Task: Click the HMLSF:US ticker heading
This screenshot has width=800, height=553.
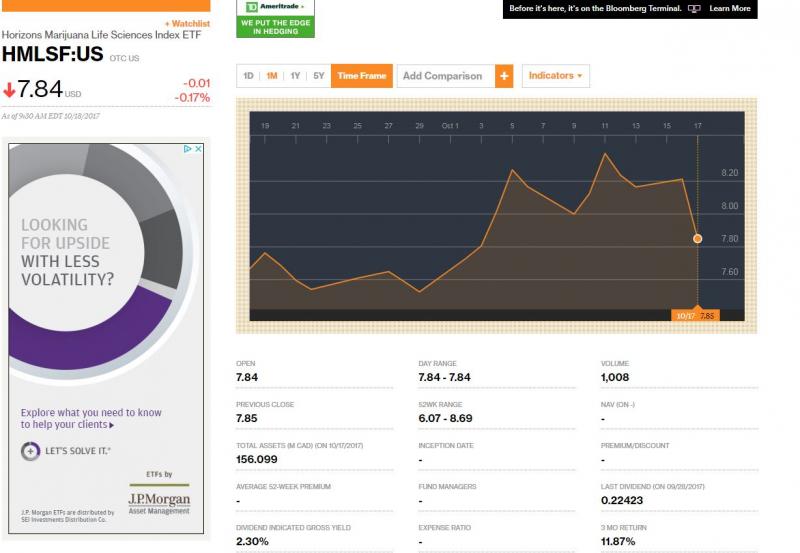Action: (53, 54)
